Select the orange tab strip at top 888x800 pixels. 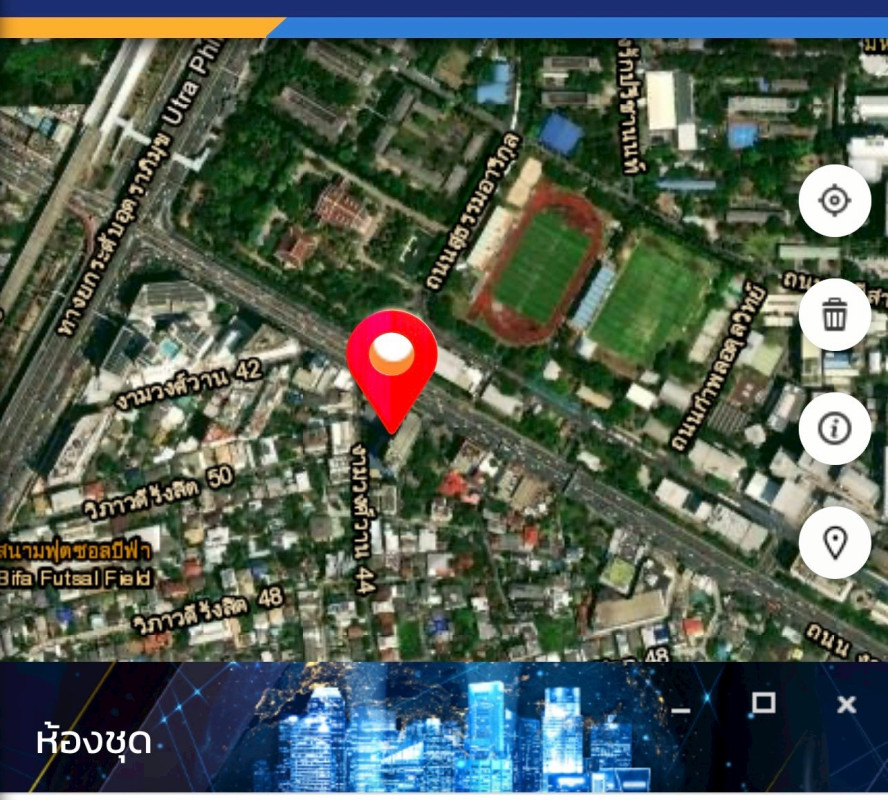[x=140, y=27]
